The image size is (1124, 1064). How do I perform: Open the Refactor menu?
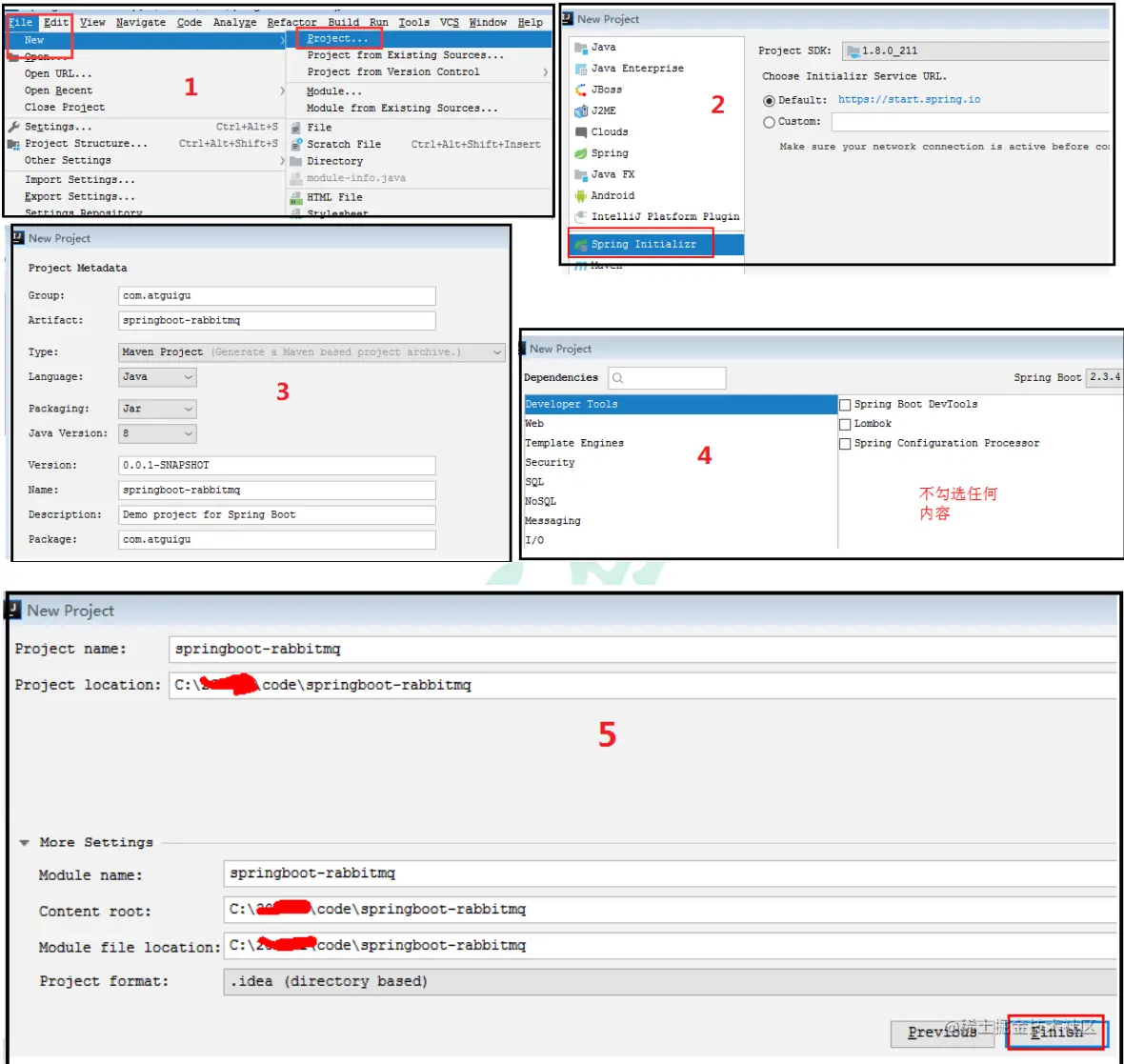pyautogui.click(x=291, y=22)
